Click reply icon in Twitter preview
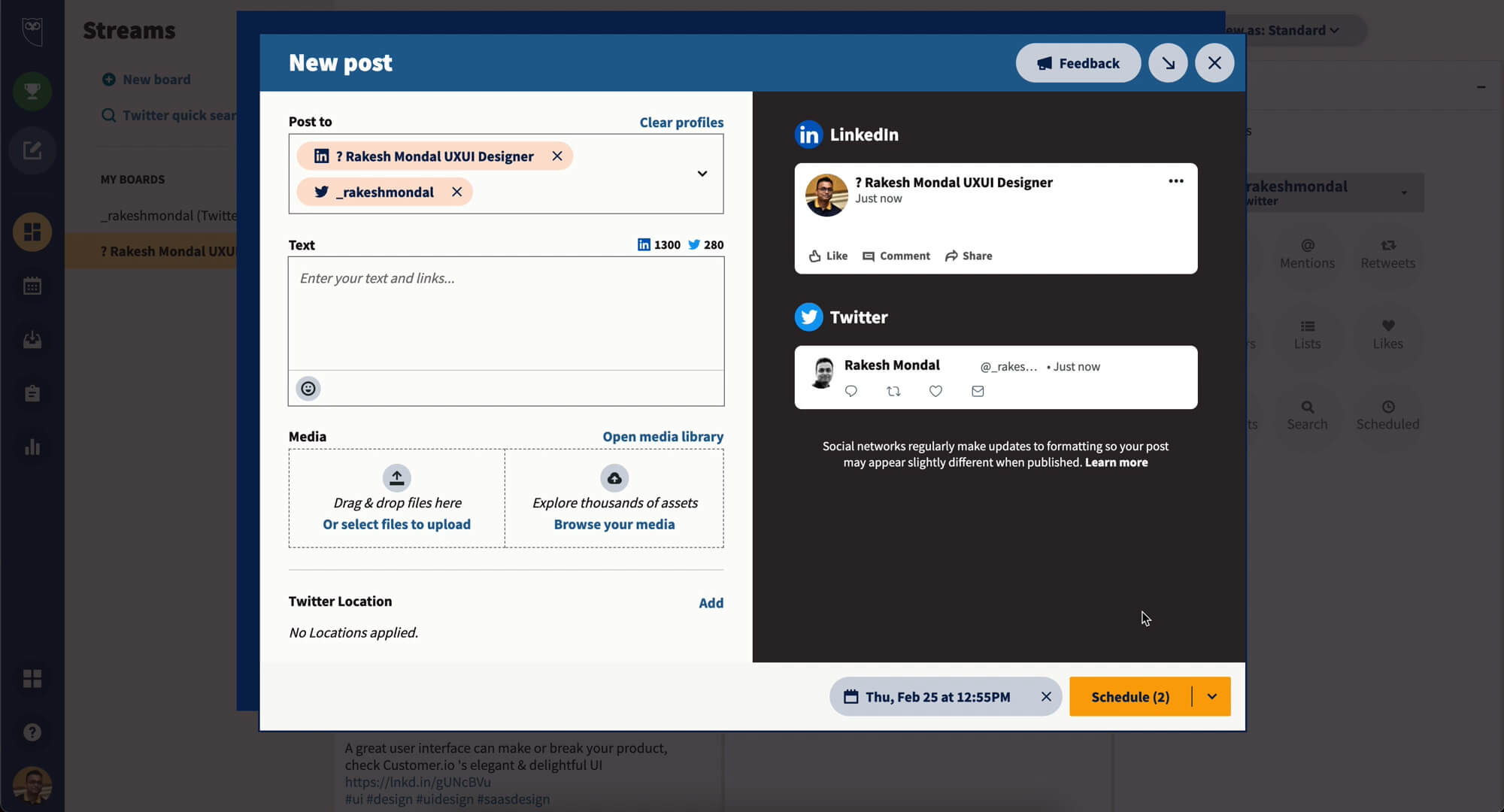Image resolution: width=1504 pixels, height=812 pixels. point(851,391)
